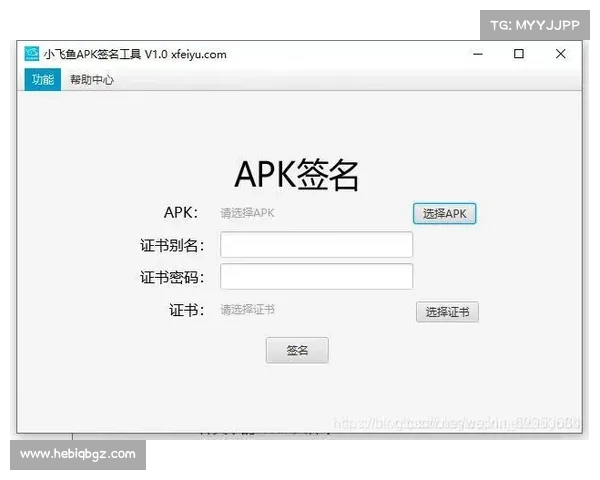This screenshot has width=600, height=480.
Task: Click the window title 小飞鱼APK签名工具 V1.0
Action: click(x=105, y=54)
